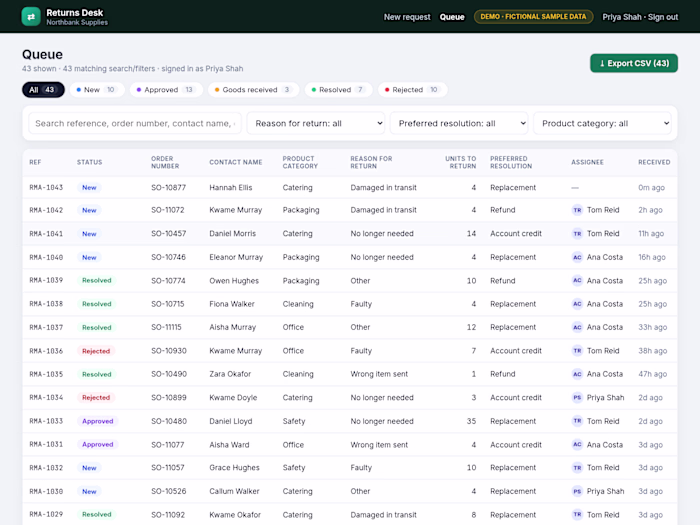The image size is (700, 525).
Task: Click the AC avatar in the RMA-1040 row
Action: click(577, 257)
